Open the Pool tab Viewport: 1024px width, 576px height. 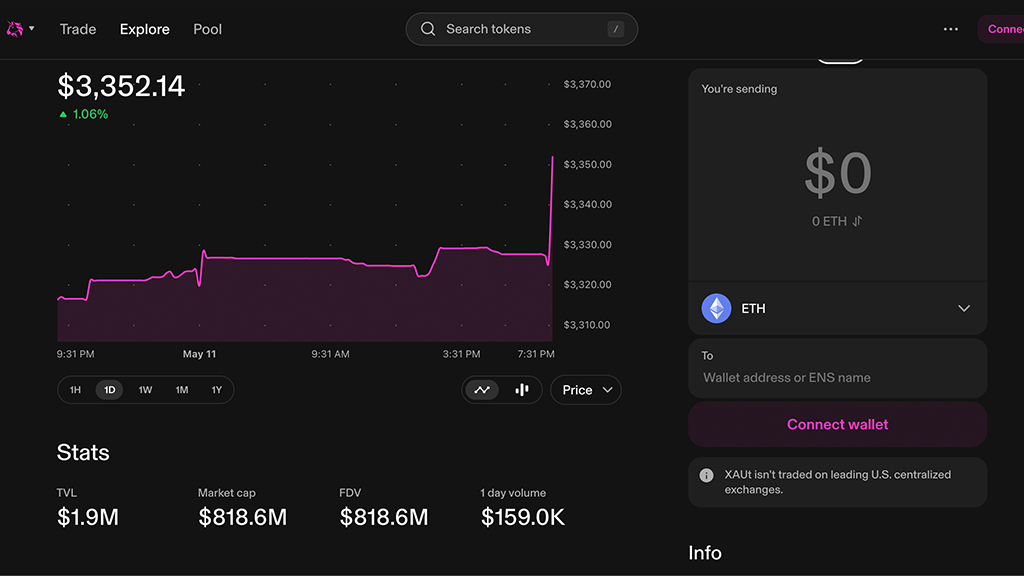tap(207, 29)
